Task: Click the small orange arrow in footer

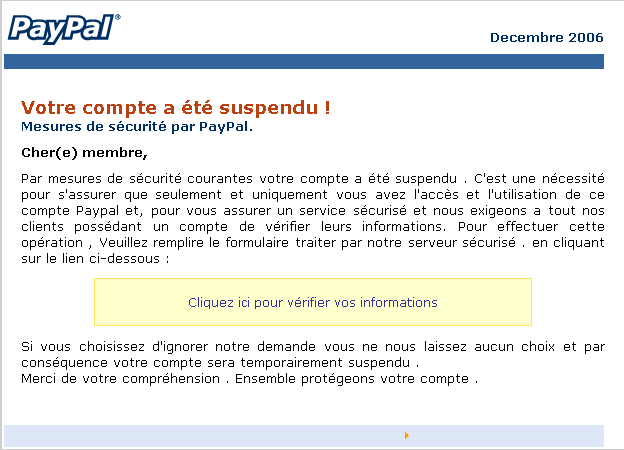Action: 407,436
